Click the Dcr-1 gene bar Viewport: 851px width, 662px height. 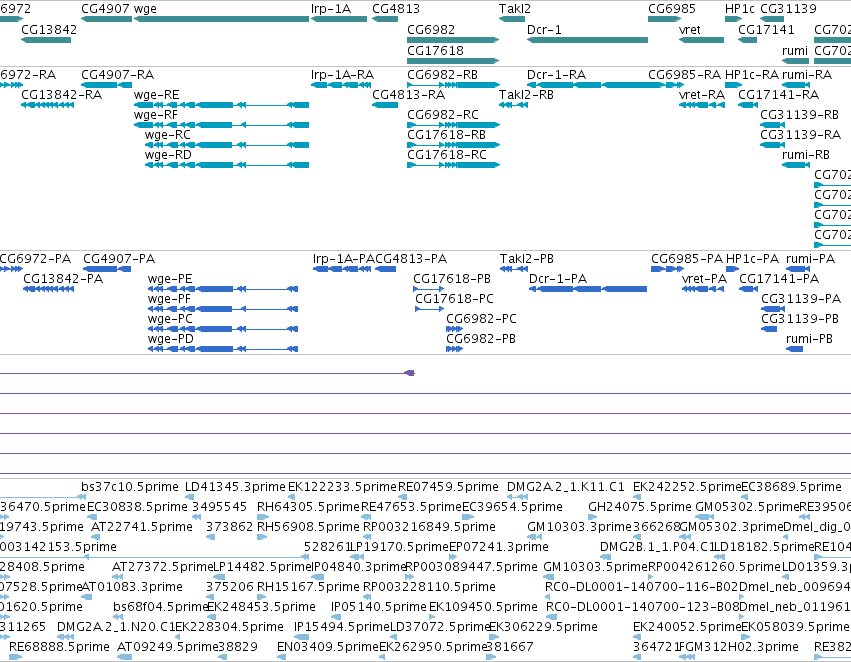point(587,40)
